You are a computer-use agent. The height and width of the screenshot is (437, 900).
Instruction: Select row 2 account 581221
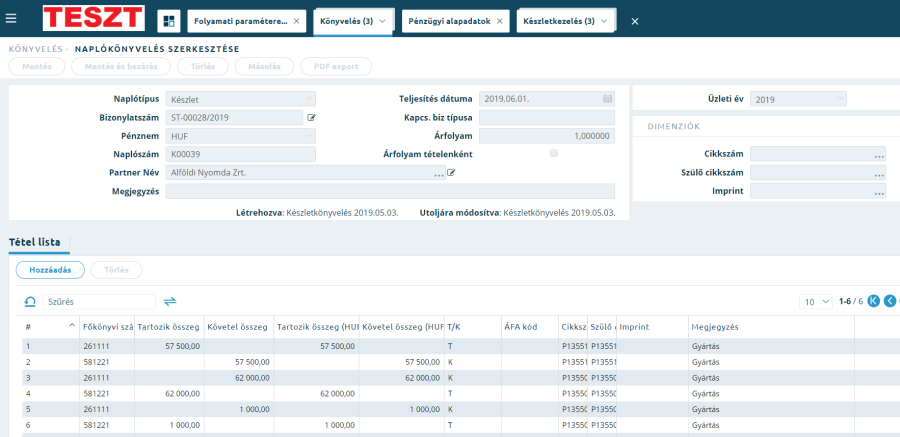tap(94, 362)
